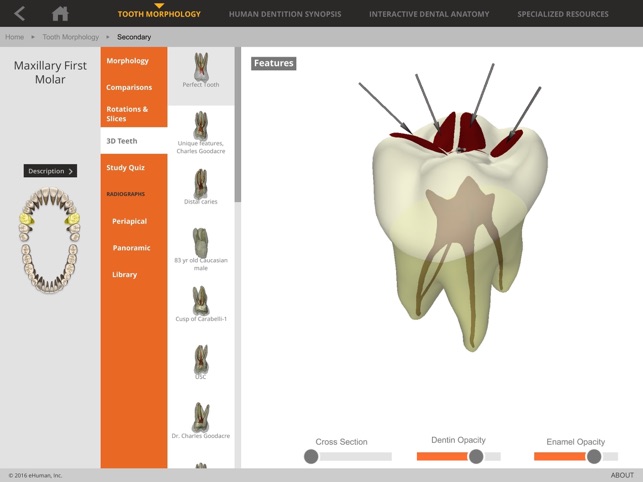
Task: Click Home in the breadcrumb
Action: point(14,37)
